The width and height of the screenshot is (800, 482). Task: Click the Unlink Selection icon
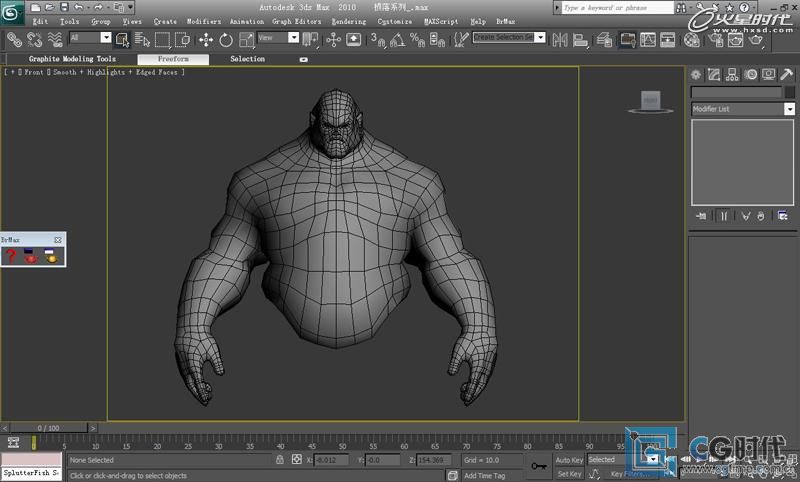(x=34, y=39)
